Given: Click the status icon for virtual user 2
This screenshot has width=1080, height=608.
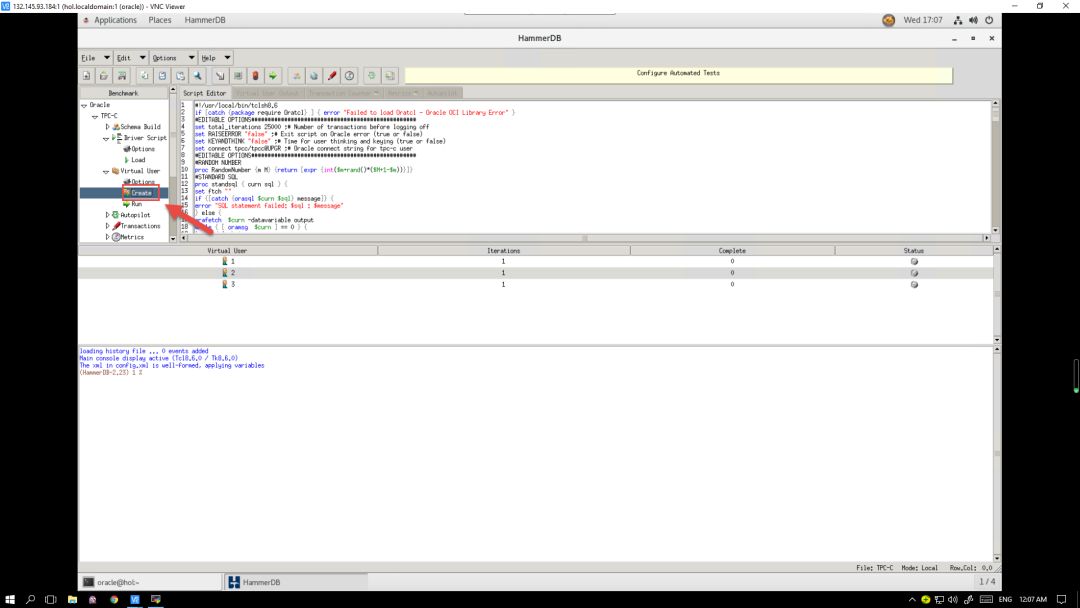Looking at the screenshot, I should [913, 273].
